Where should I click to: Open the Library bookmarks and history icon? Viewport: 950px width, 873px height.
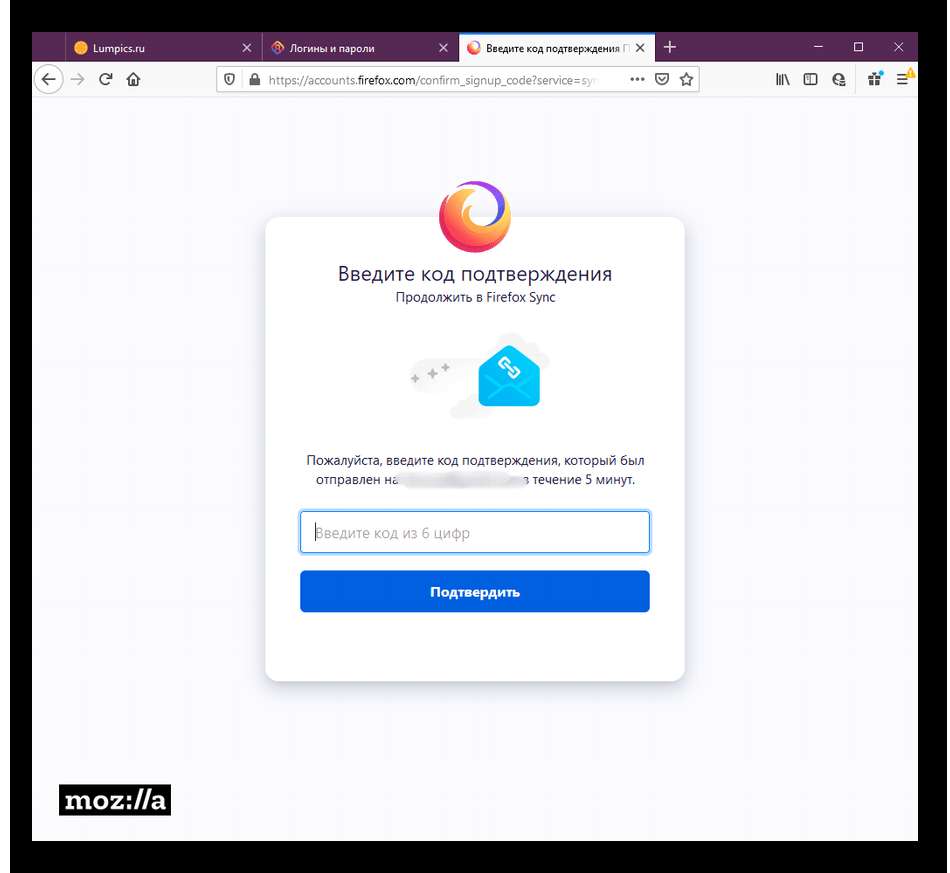tap(782, 79)
